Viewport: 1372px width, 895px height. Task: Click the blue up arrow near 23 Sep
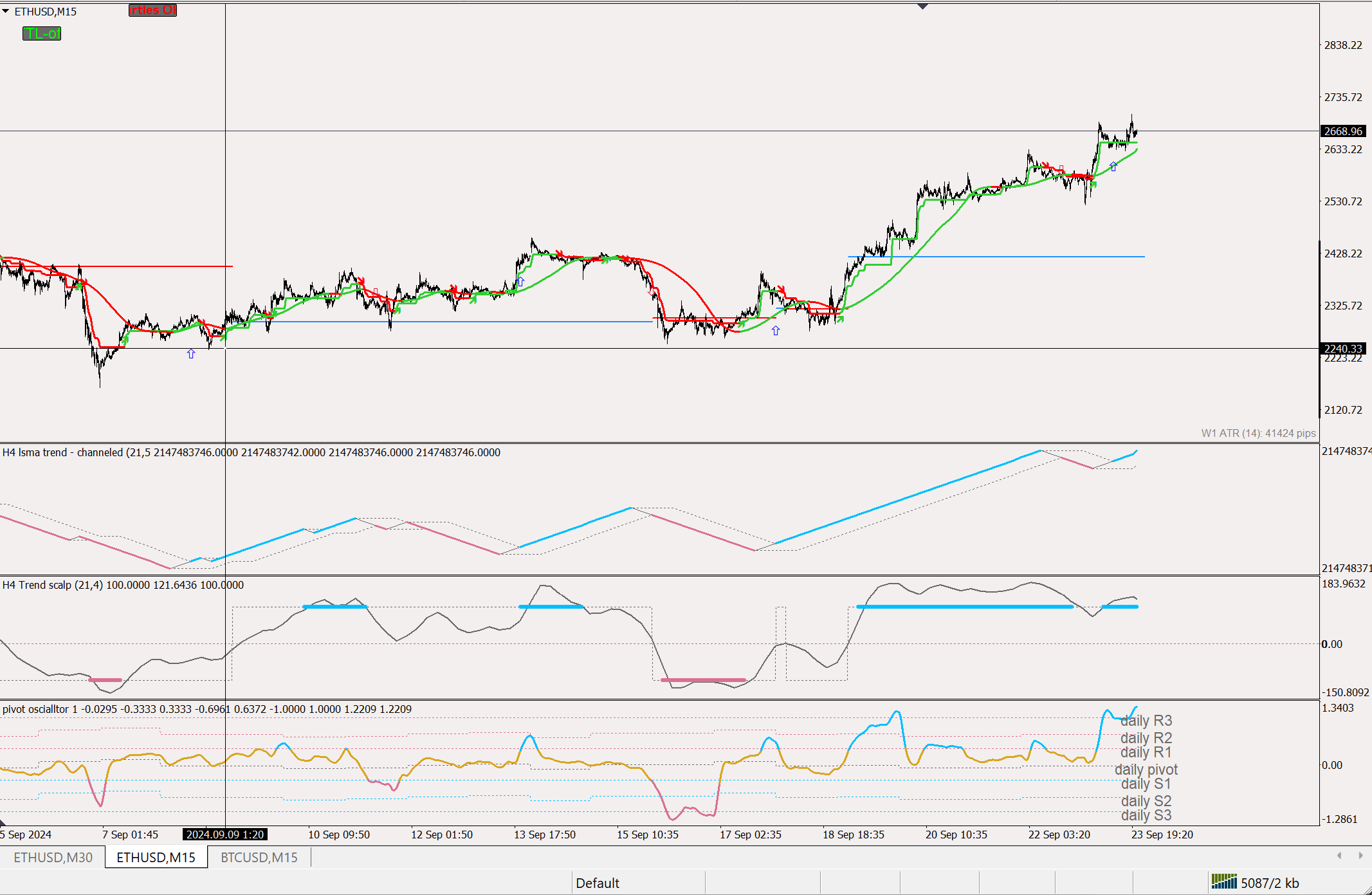1113,167
